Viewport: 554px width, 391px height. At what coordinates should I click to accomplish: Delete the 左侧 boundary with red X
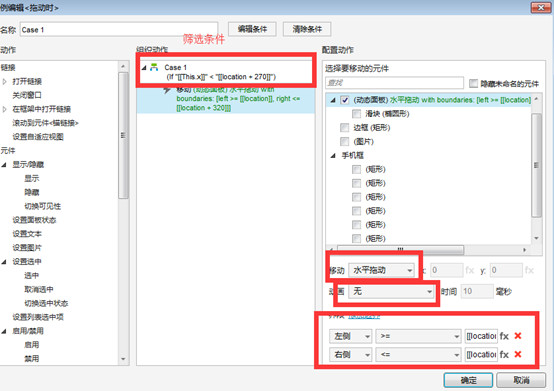pos(518,336)
